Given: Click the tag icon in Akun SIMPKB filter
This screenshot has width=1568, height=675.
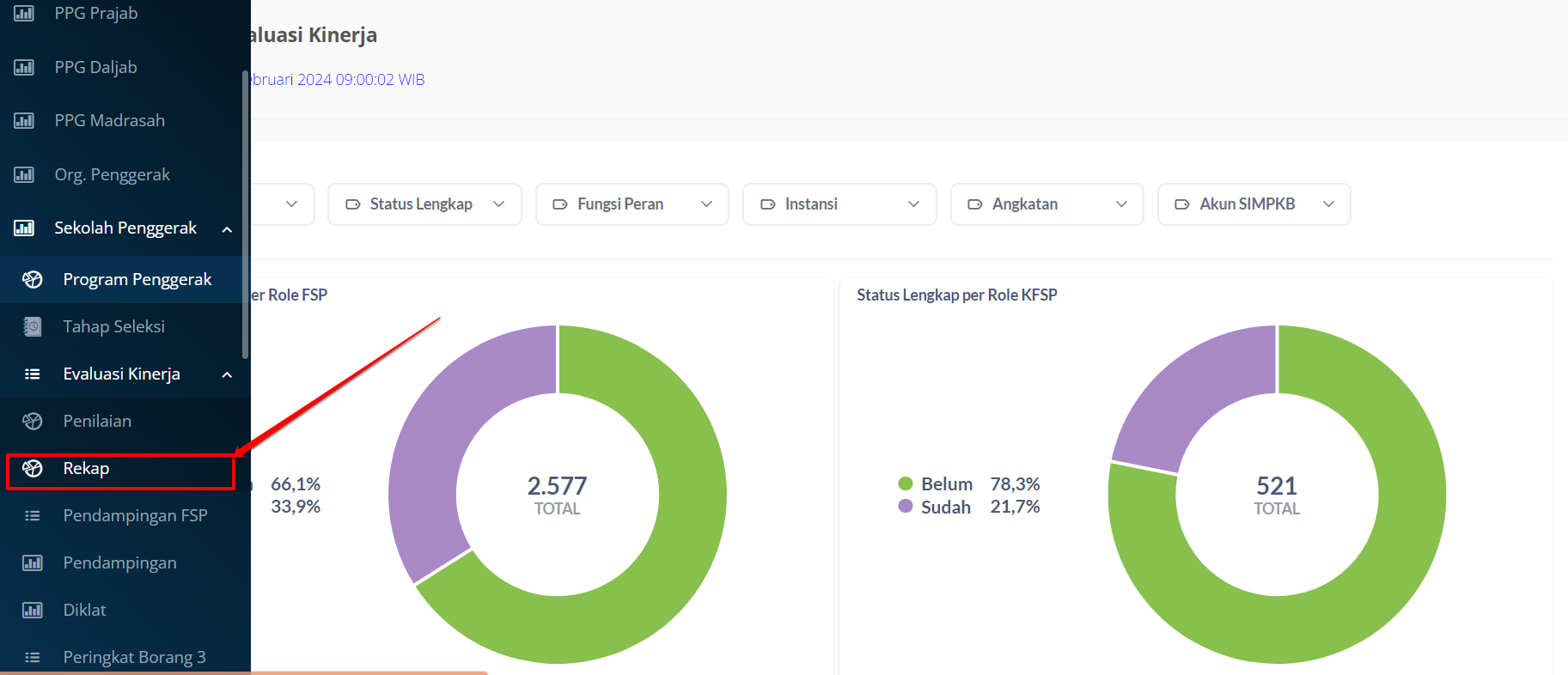Looking at the screenshot, I should click(1182, 204).
